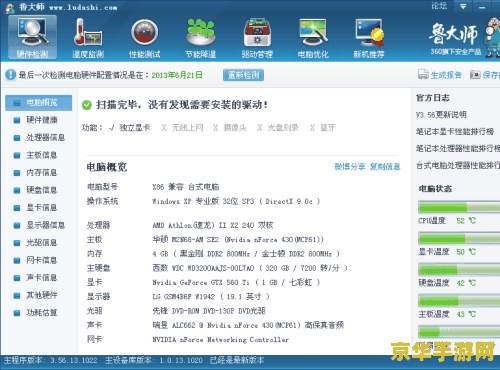The image size is (500, 370).
Task: Select 电脑概览 in the sidebar
Action: 38,103
